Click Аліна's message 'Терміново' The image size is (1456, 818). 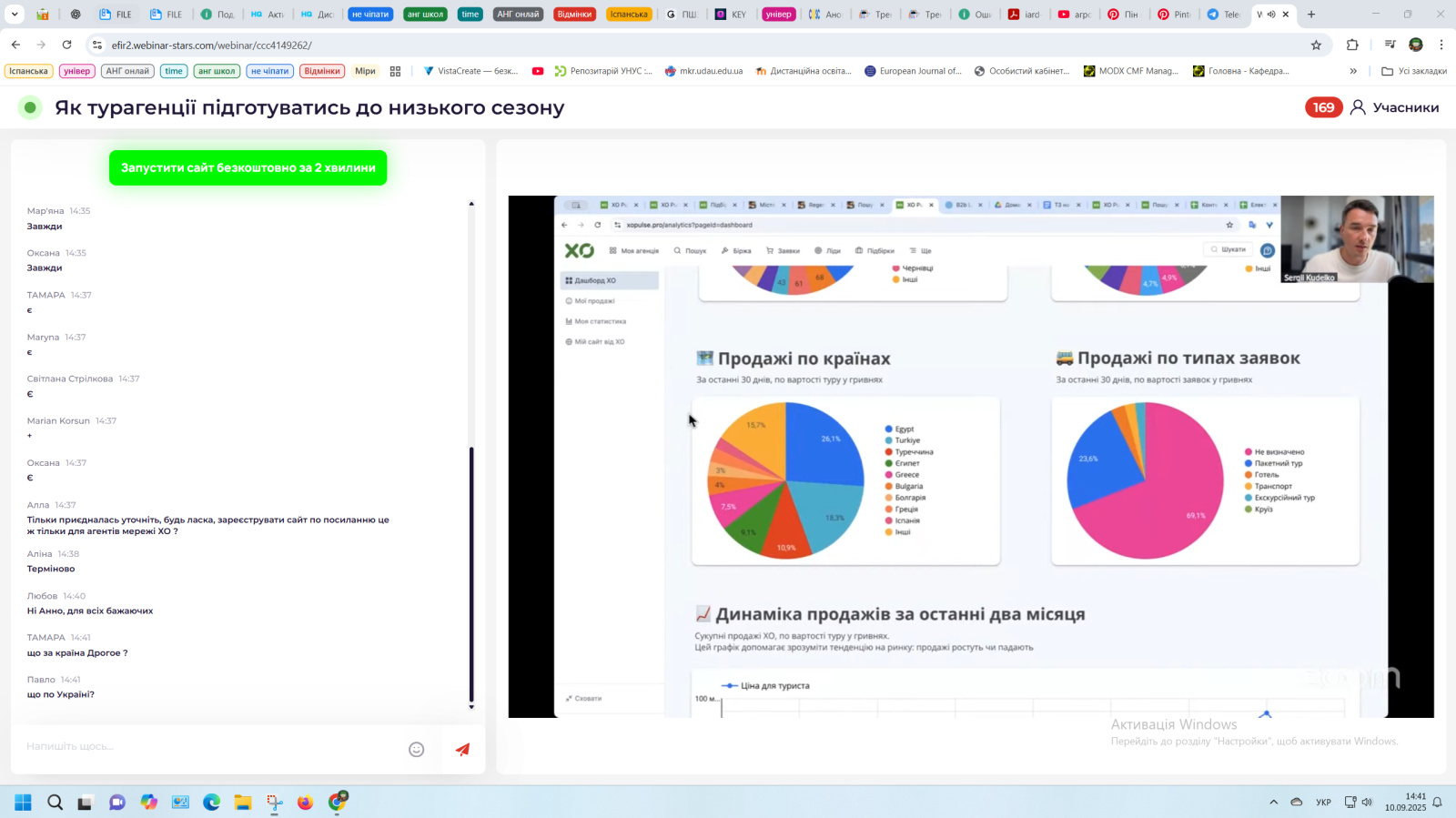(51, 569)
